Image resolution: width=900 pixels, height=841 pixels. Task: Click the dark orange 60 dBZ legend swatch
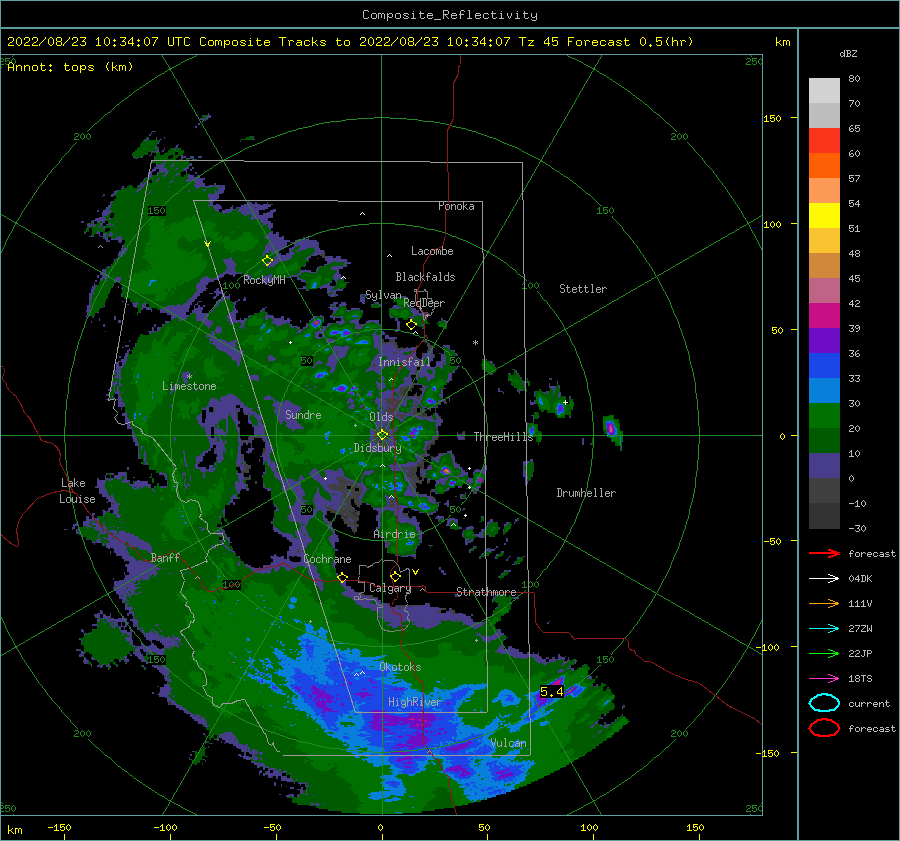pos(824,165)
